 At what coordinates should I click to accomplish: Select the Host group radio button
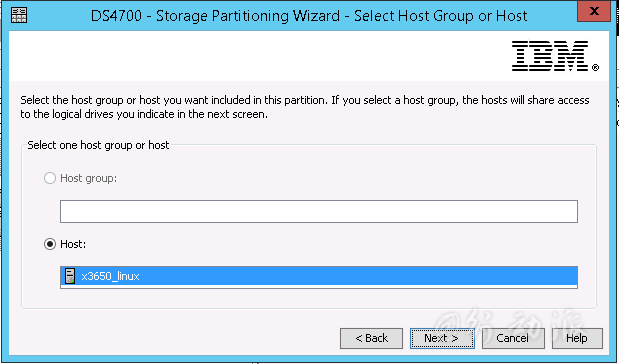point(50,178)
